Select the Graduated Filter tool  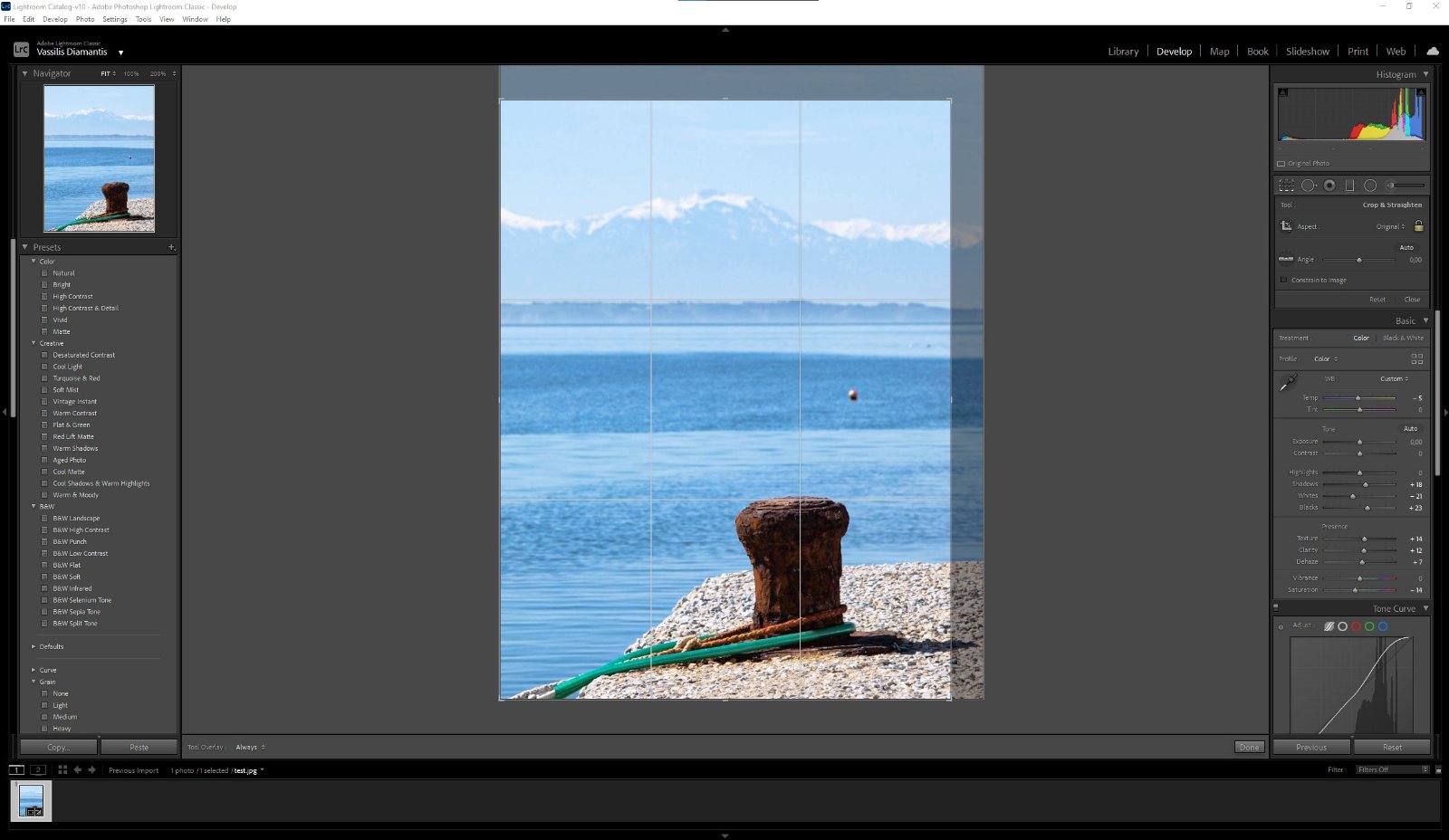pyautogui.click(x=1349, y=186)
